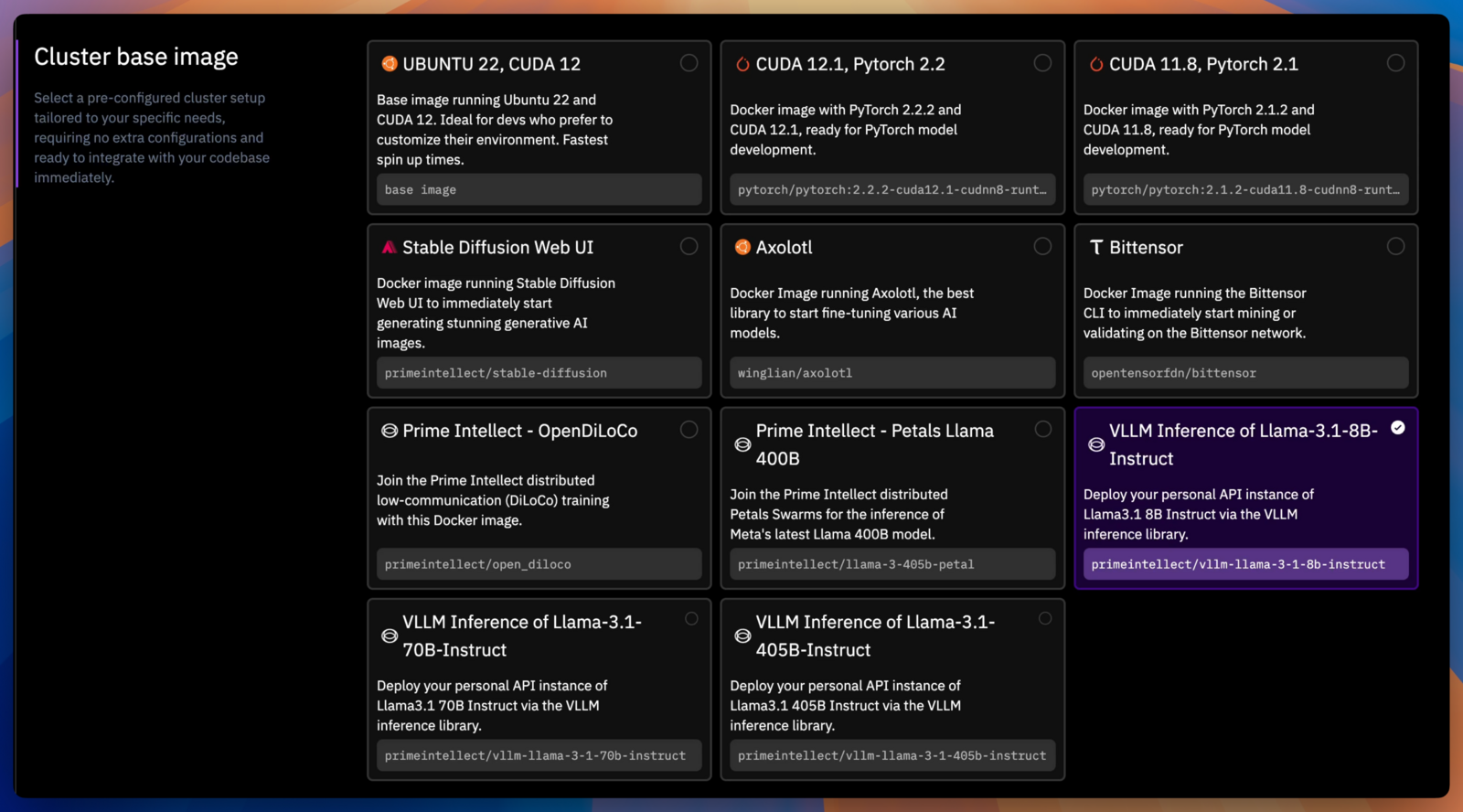
Task: Select the Llama-3.1-405B-Instruct radio button
Action: pos(1045,619)
